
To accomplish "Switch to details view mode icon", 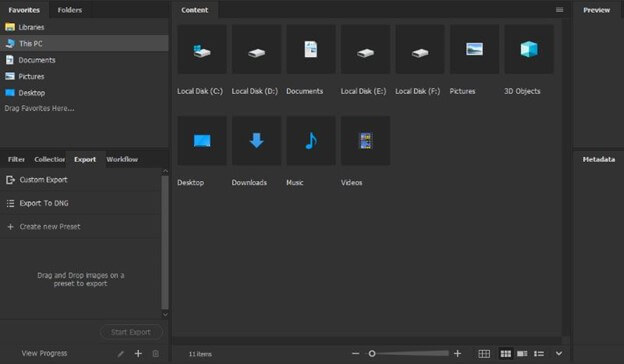I will point(522,354).
